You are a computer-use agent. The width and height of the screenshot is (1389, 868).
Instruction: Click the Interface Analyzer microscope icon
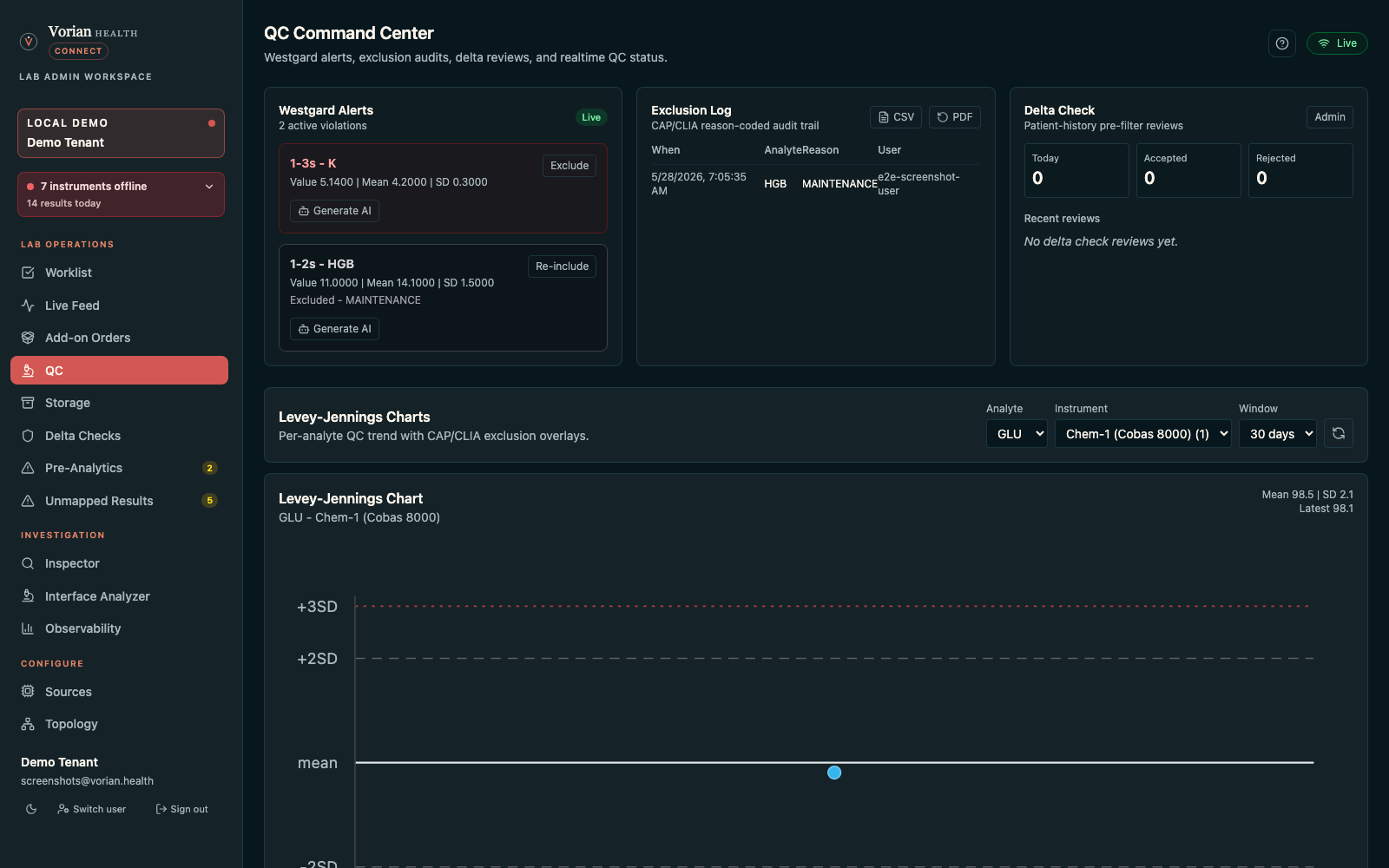[x=28, y=596]
